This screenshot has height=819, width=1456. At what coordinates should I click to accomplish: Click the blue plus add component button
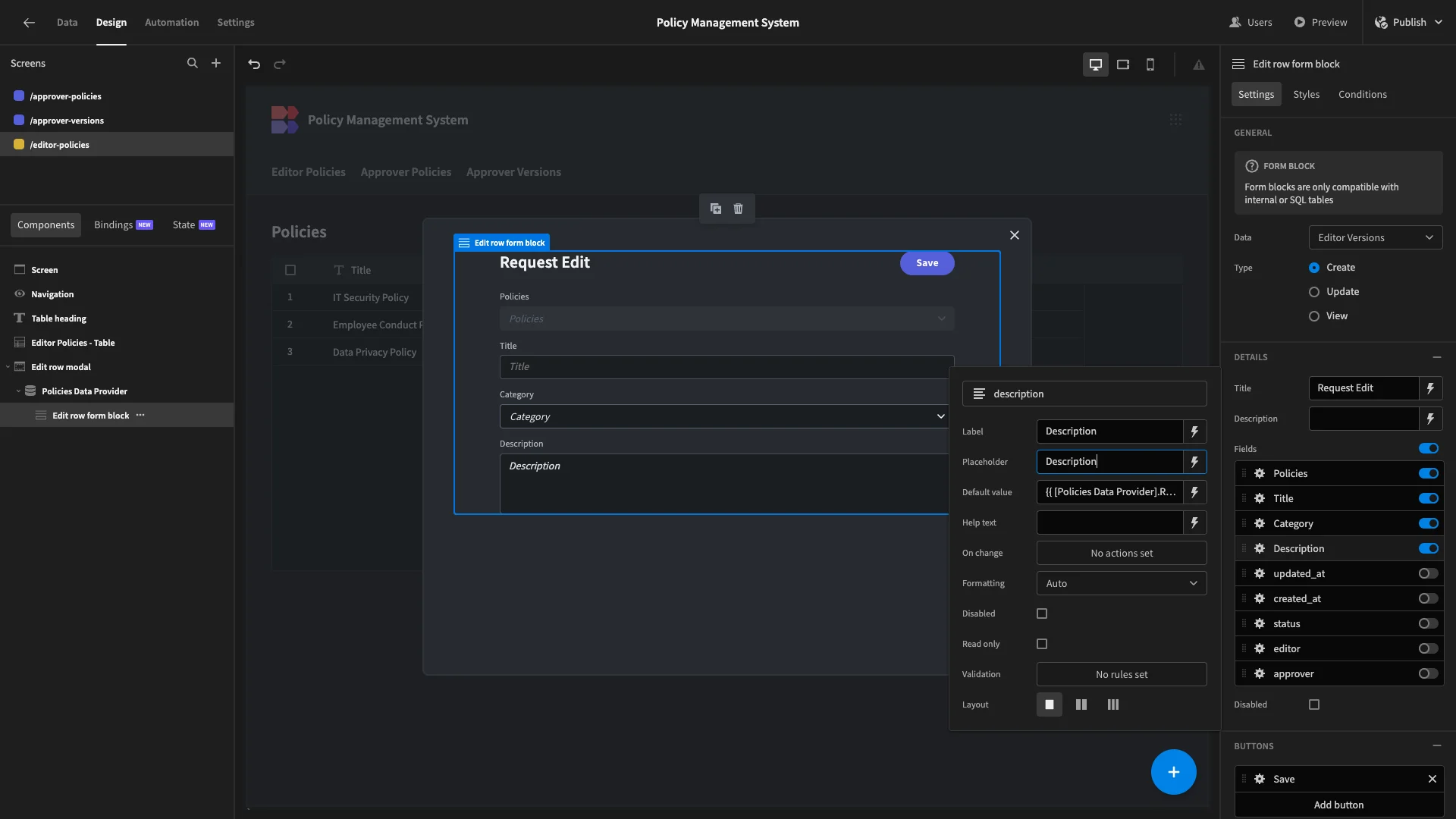(x=1173, y=772)
